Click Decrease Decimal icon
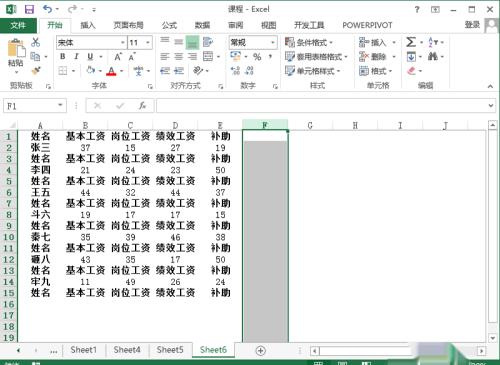Image resolution: width=500 pixels, height=365 pixels. point(249,71)
